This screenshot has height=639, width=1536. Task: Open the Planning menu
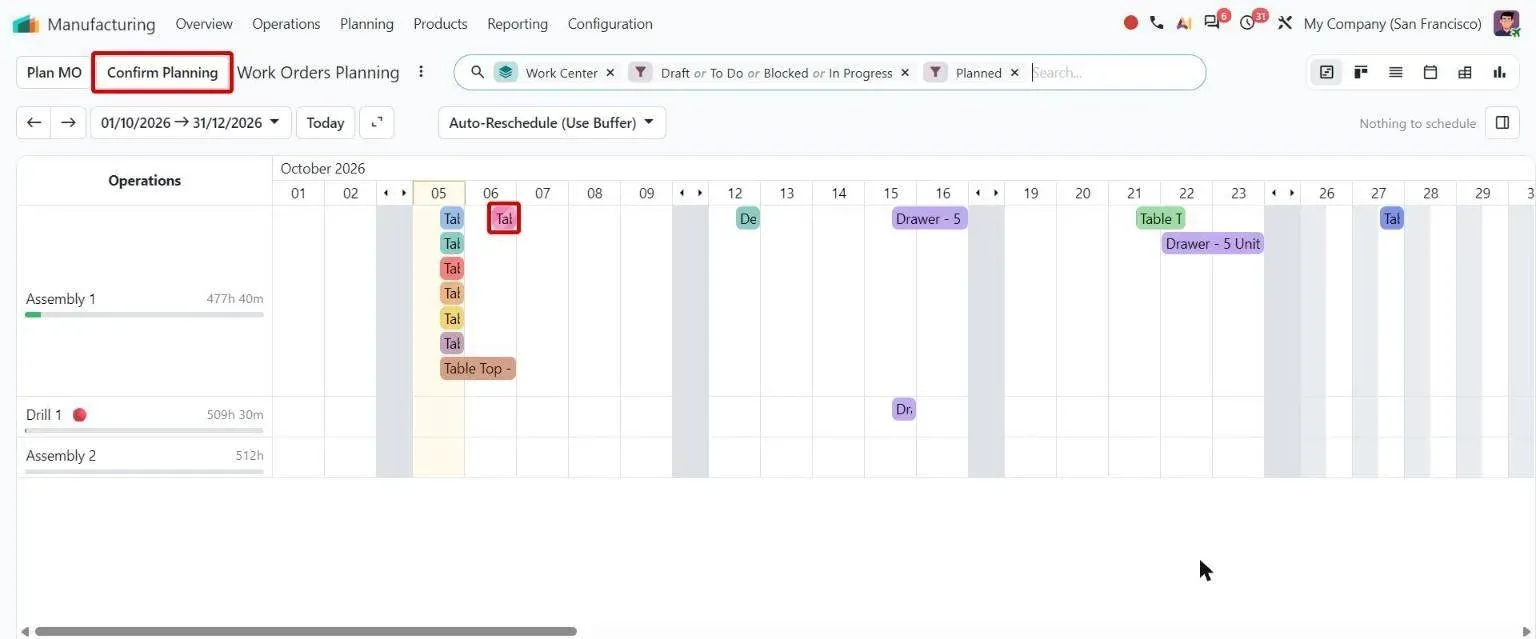[367, 23]
